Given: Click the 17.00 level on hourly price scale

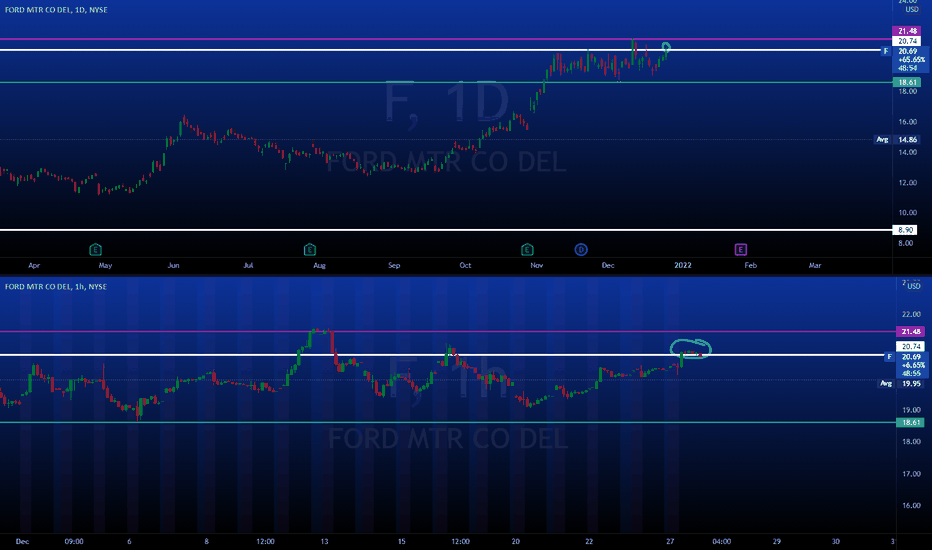Looking at the screenshot, I should coord(912,474).
